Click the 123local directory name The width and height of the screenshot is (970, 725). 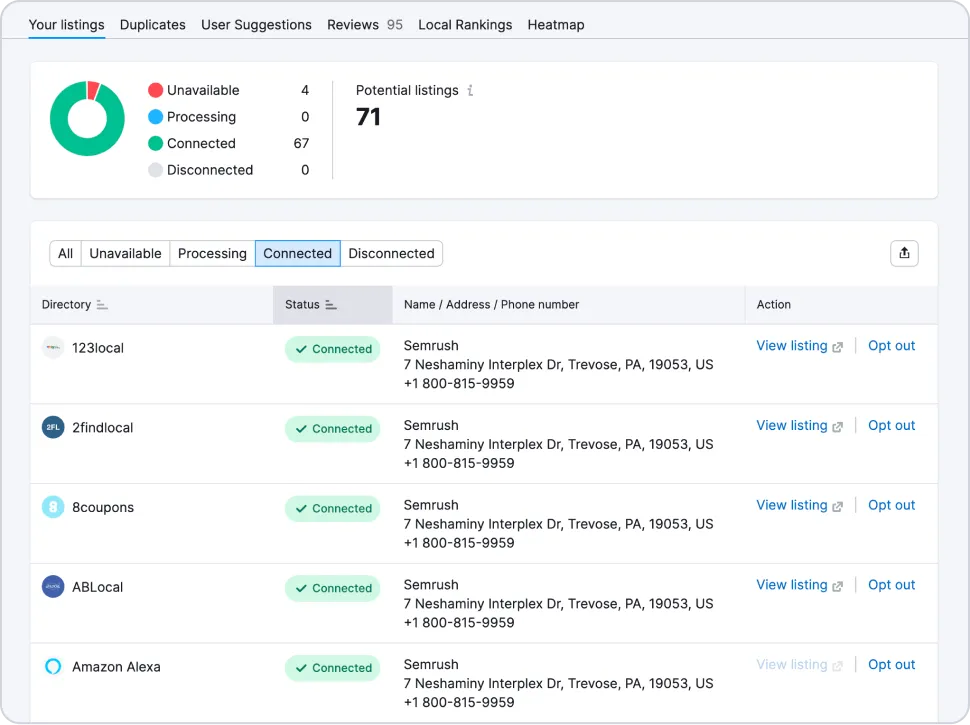[x=98, y=348]
